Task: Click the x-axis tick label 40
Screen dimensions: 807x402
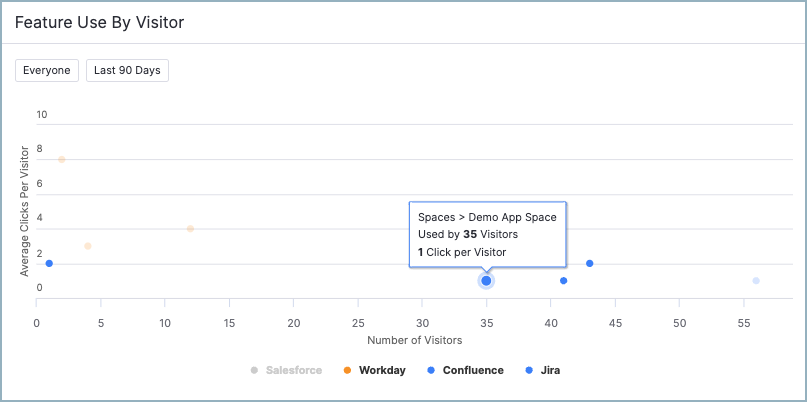Action: click(x=551, y=324)
